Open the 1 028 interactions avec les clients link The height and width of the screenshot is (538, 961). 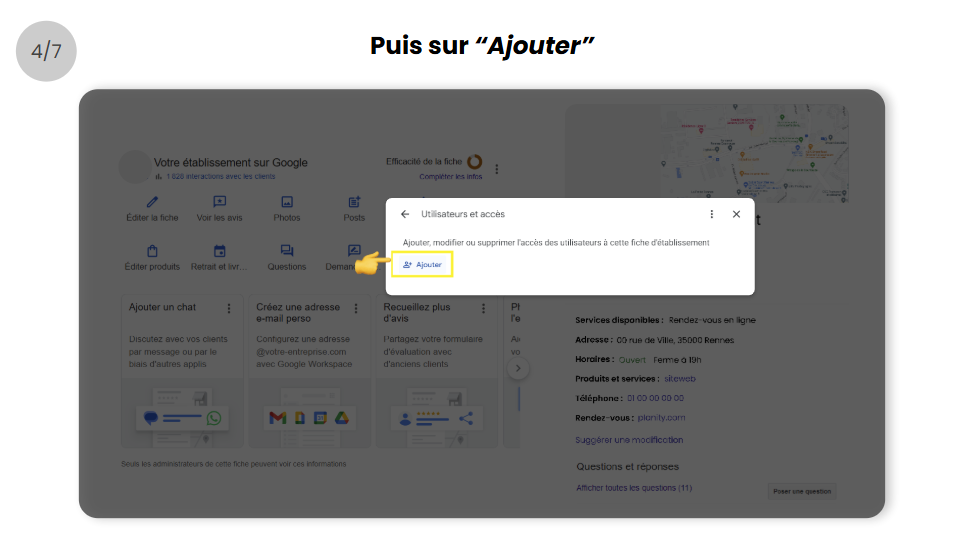[x=221, y=177]
